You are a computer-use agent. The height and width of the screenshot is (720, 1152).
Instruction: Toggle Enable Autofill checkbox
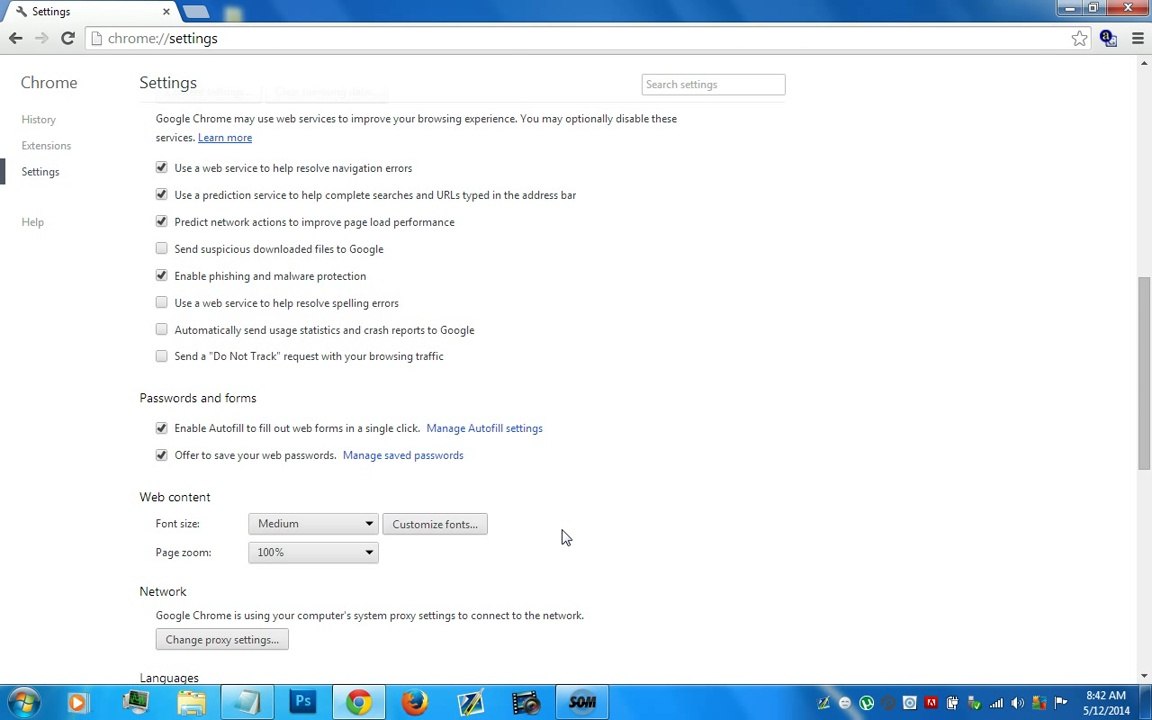[x=162, y=428]
